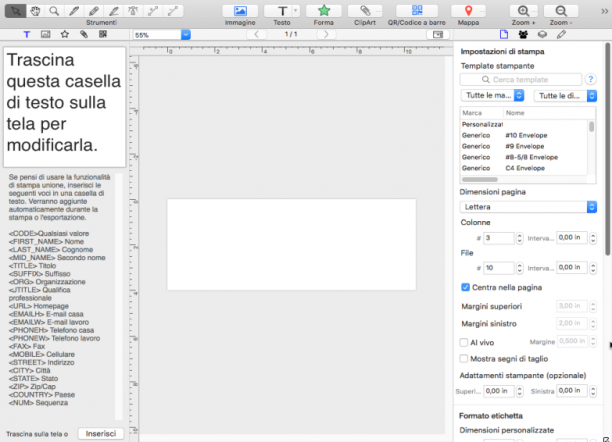612x442 pixels.
Task: Toggle the card layout view button
Action: point(438,35)
